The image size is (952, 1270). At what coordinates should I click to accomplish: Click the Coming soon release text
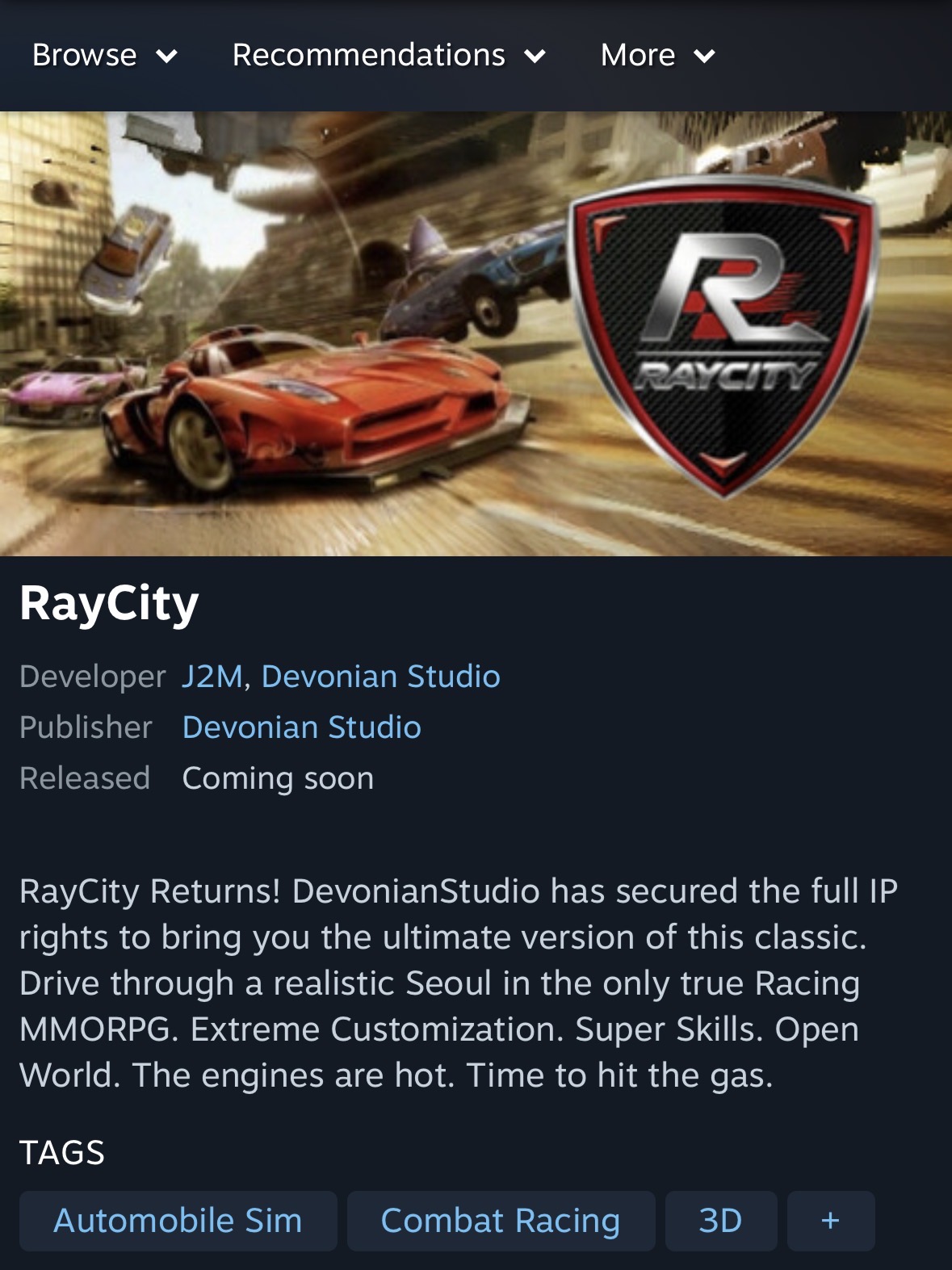pyautogui.click(x=279, y=778)
